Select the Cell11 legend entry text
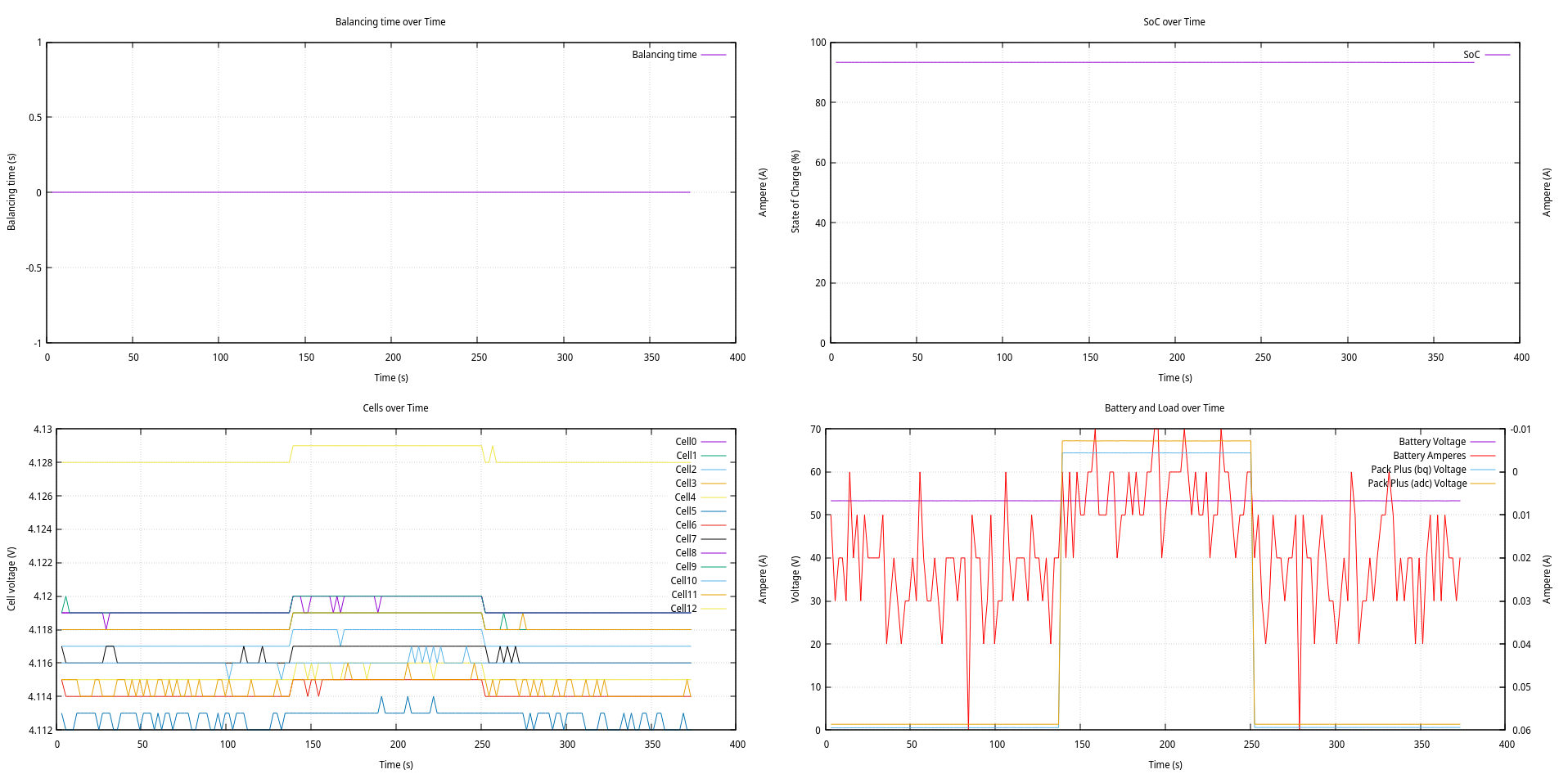Screen dimensions: 1568x774 coord(683,595)
